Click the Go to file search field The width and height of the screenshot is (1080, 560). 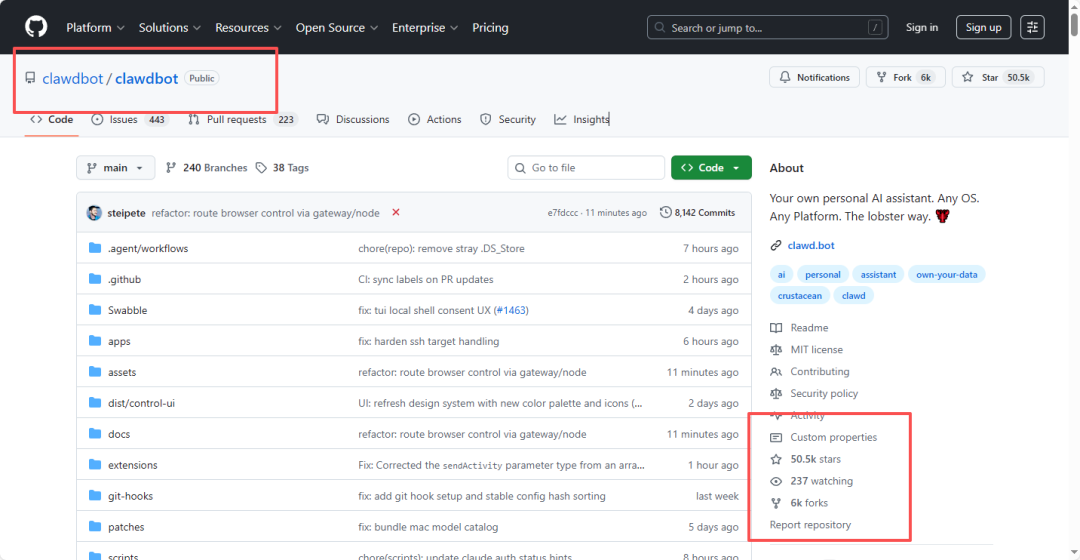(586, 168)
